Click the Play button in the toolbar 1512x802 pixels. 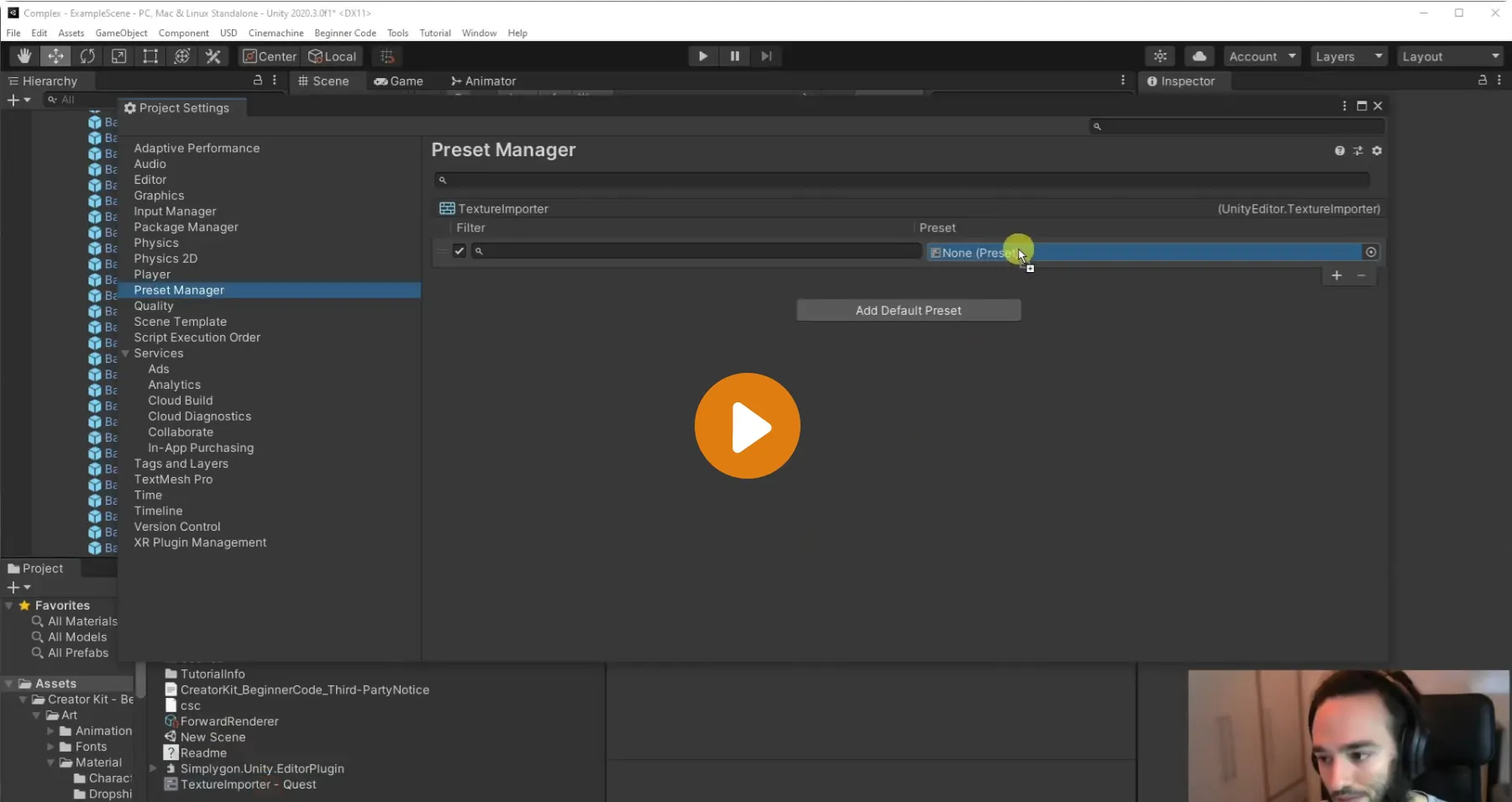(703, 56)
